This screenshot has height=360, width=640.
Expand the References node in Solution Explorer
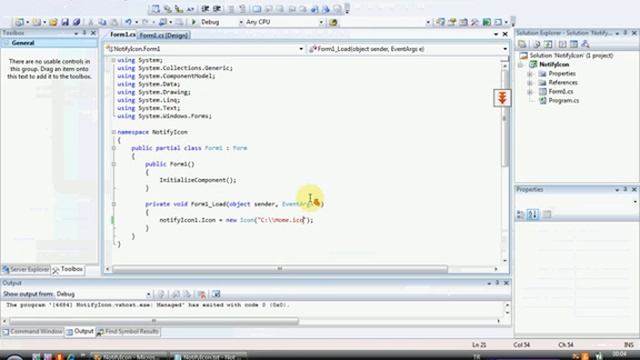[x=530, y=83]
